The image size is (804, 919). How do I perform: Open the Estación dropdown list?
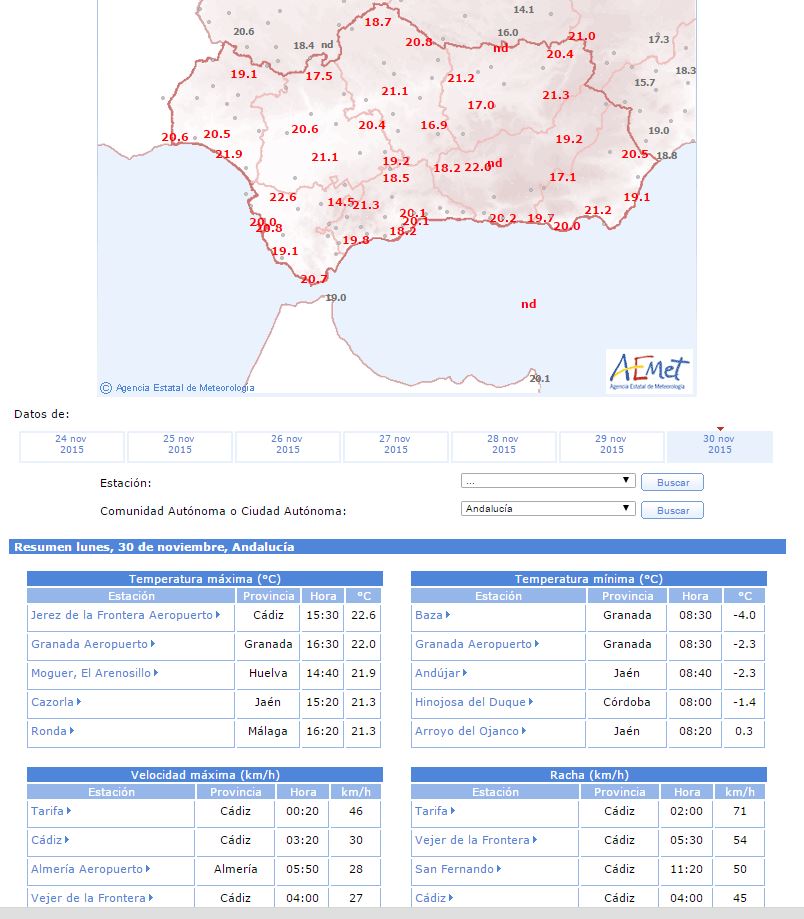click(548, 481)
